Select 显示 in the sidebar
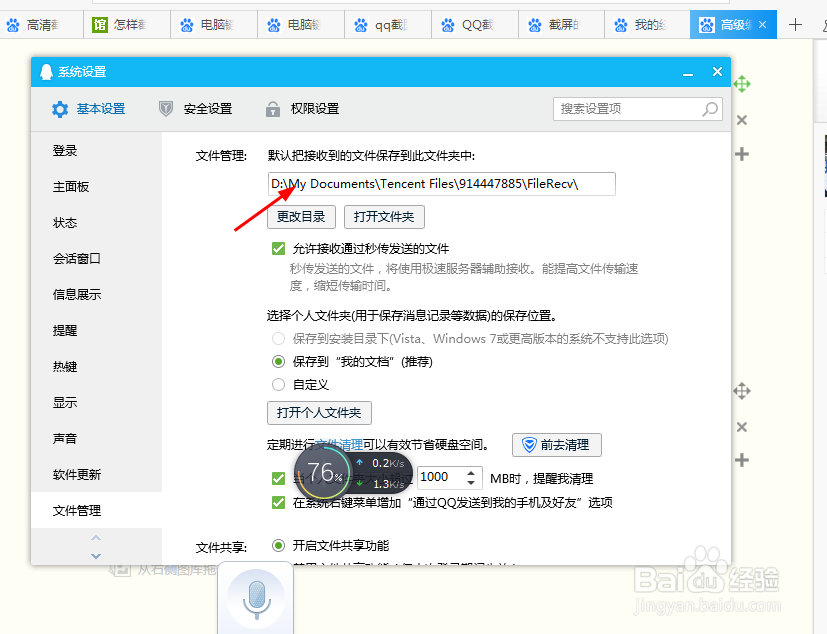The width and height of the screenshot is (827, 634). [x=97, y=402]
